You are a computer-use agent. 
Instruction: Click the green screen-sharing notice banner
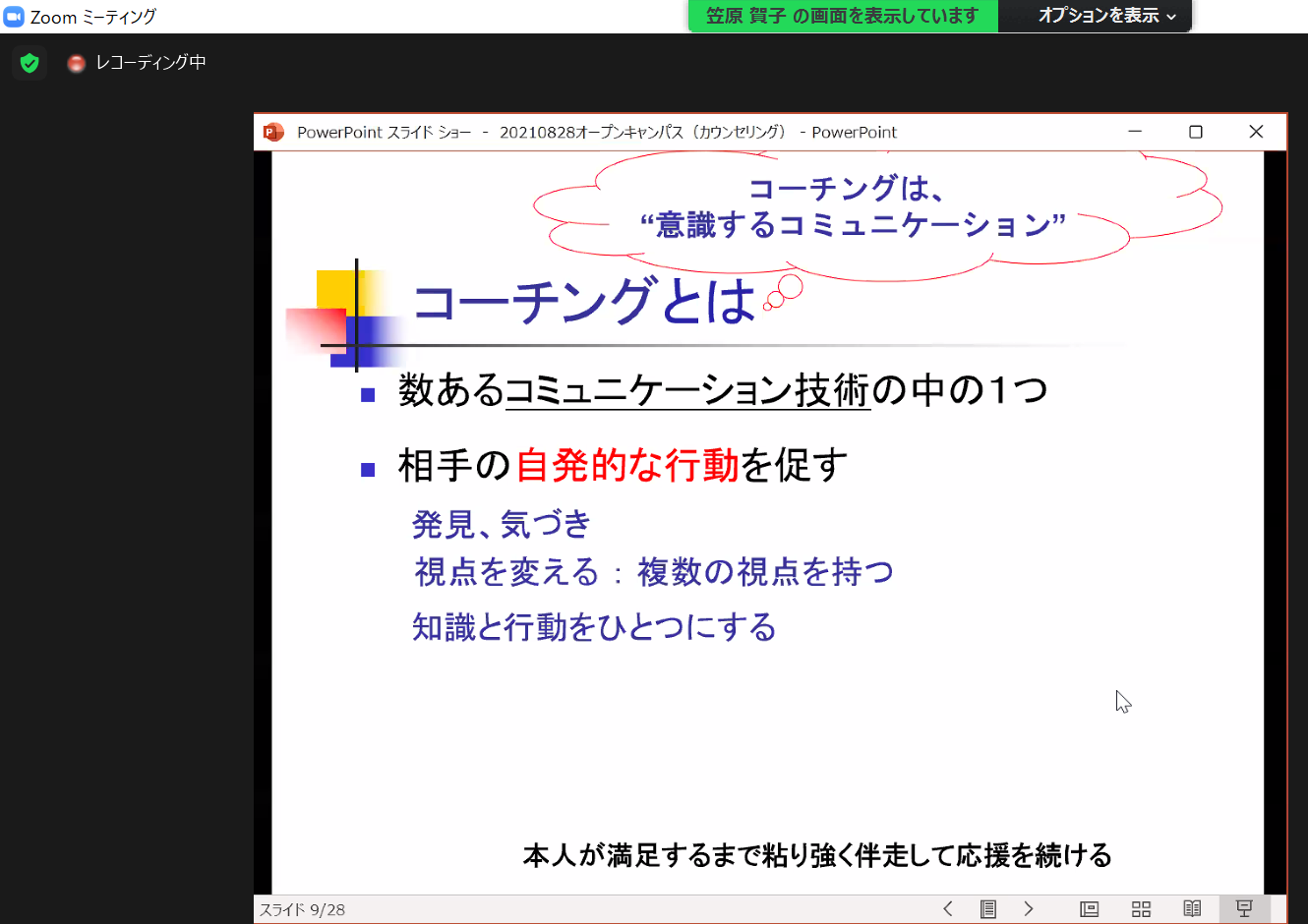coord(843,16)
